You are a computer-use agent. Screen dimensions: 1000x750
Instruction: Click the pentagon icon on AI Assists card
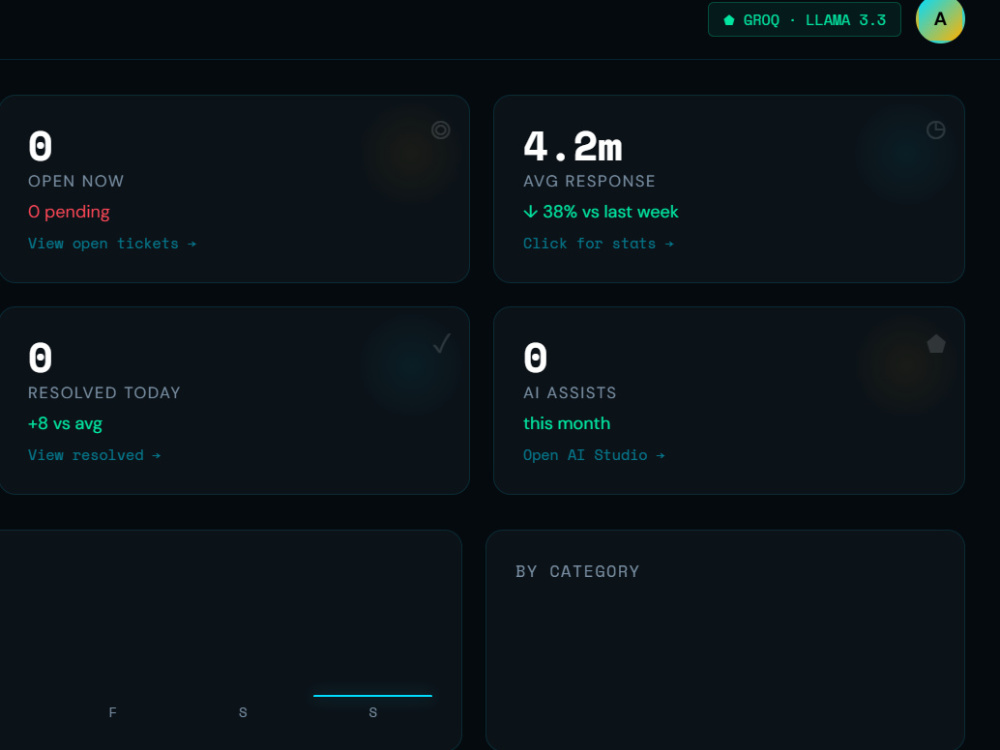(936, 344)
